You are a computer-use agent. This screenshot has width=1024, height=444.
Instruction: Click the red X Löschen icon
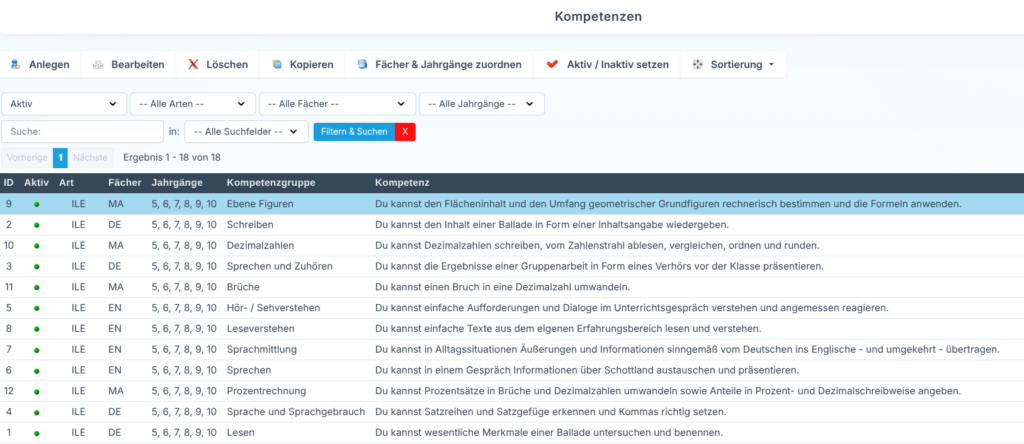pyautogui.click(x=193, y=65)
